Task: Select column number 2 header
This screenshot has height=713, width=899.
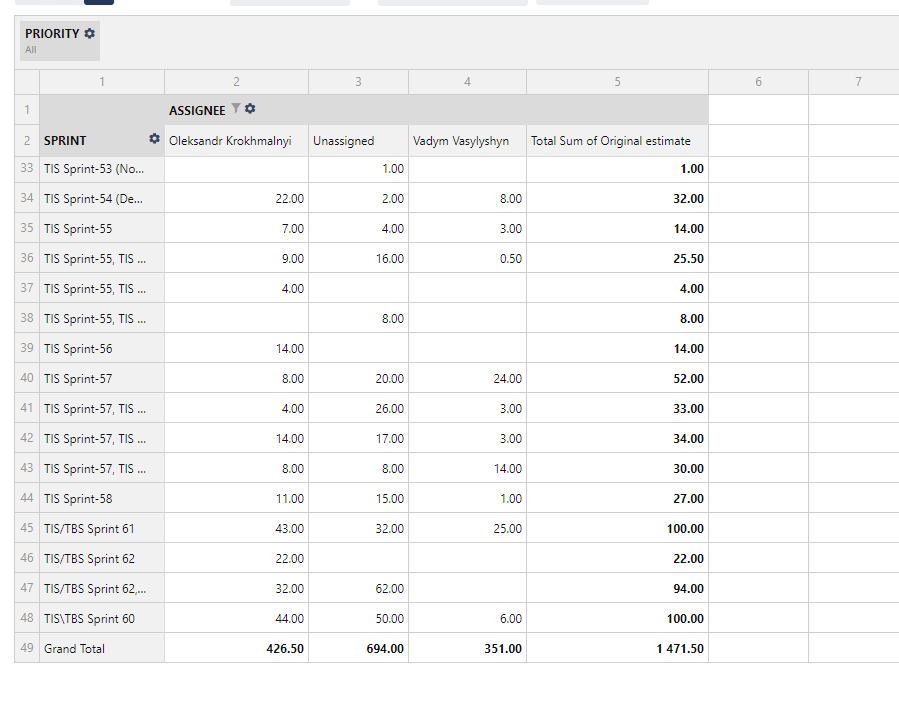Action: (x=236, y=82)
